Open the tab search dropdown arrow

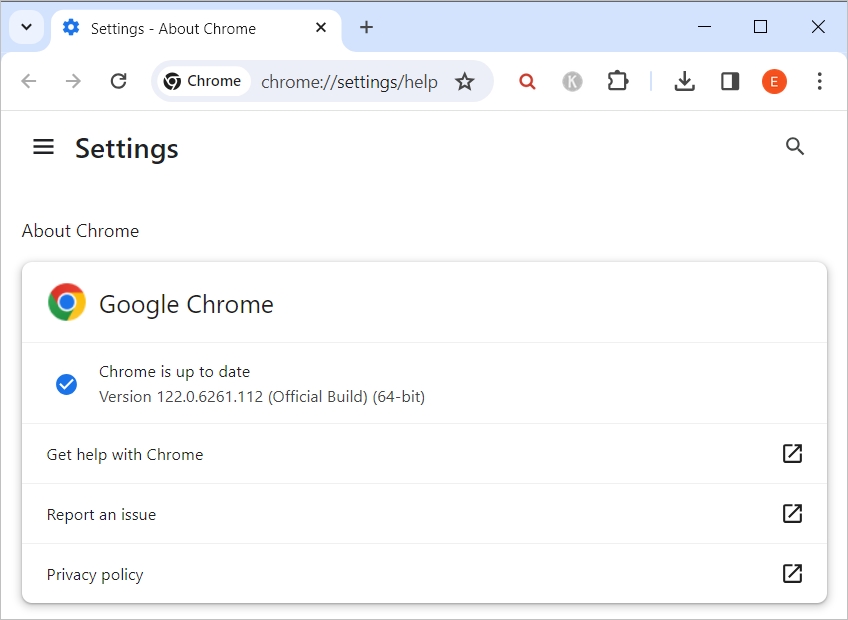pos(26,27)
